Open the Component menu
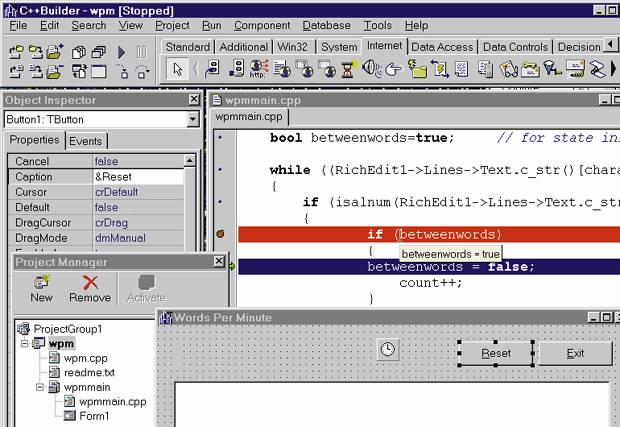This screenshot has width=620, height=427. coord(261,25)
